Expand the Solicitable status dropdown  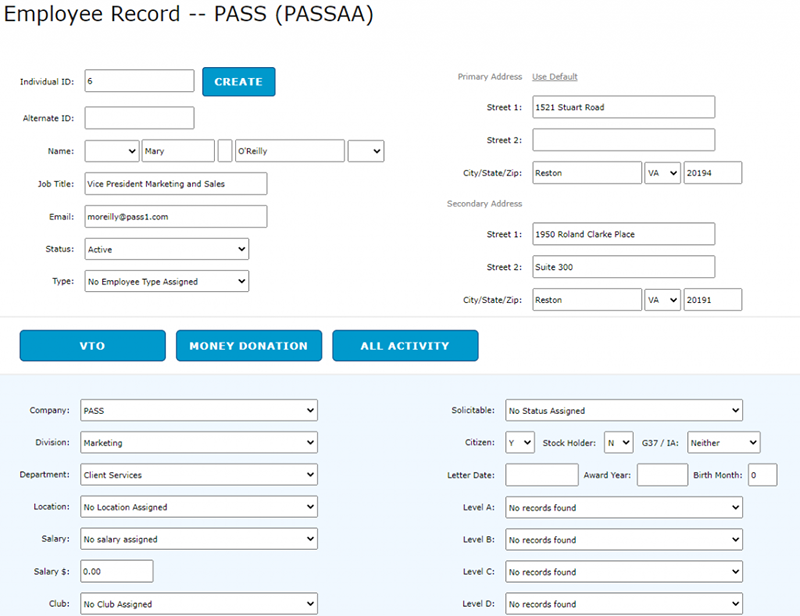pyautogui.click(x=624, y=410)
